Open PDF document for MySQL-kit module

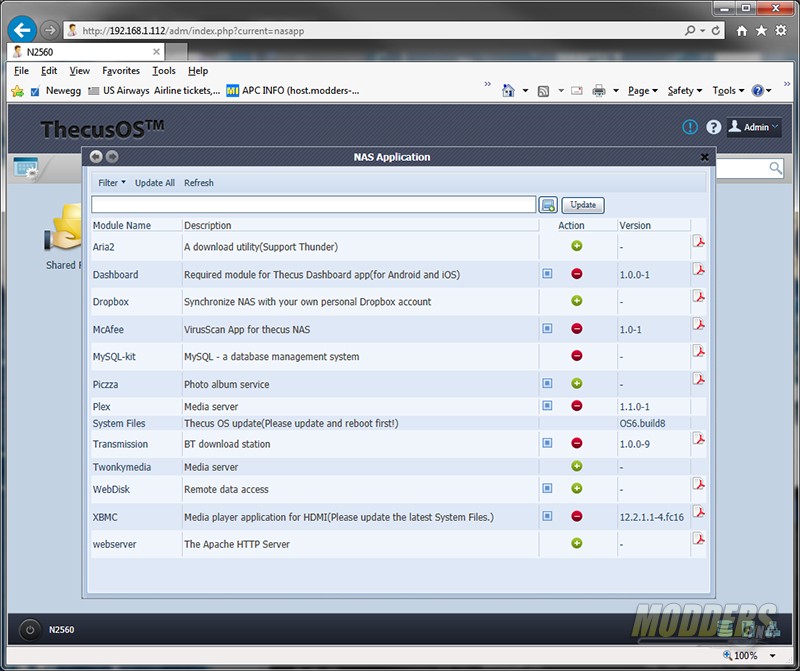[x=698, y=351]
